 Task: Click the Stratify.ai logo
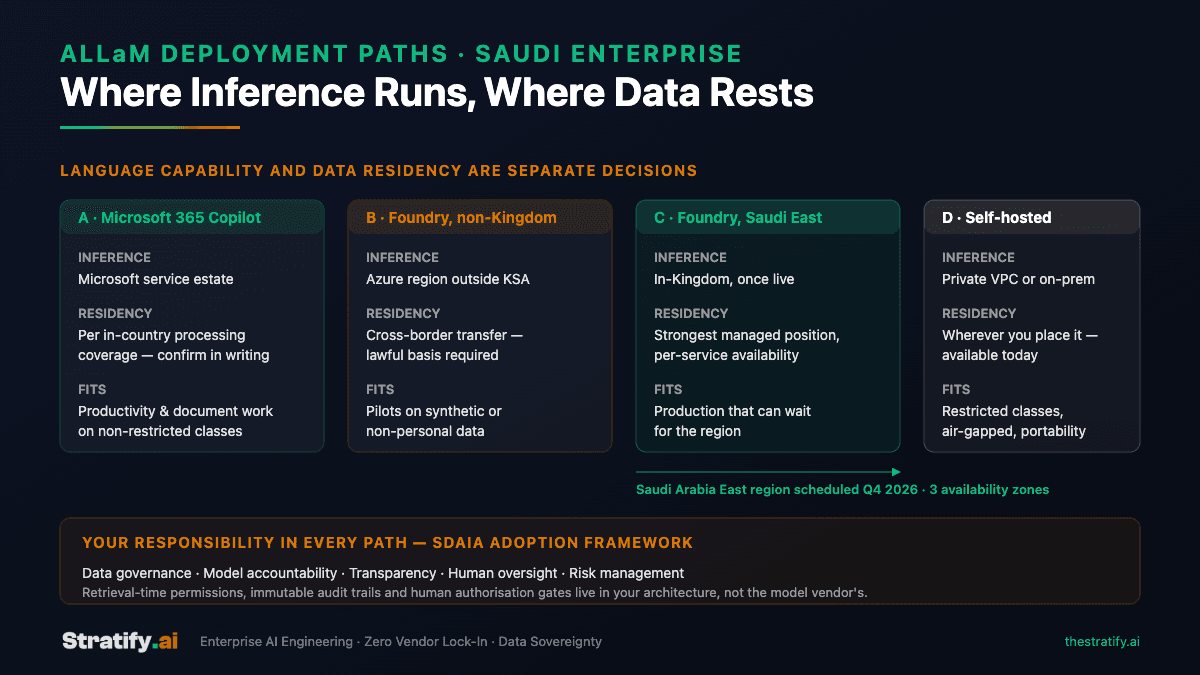click(x=120, y=641)
